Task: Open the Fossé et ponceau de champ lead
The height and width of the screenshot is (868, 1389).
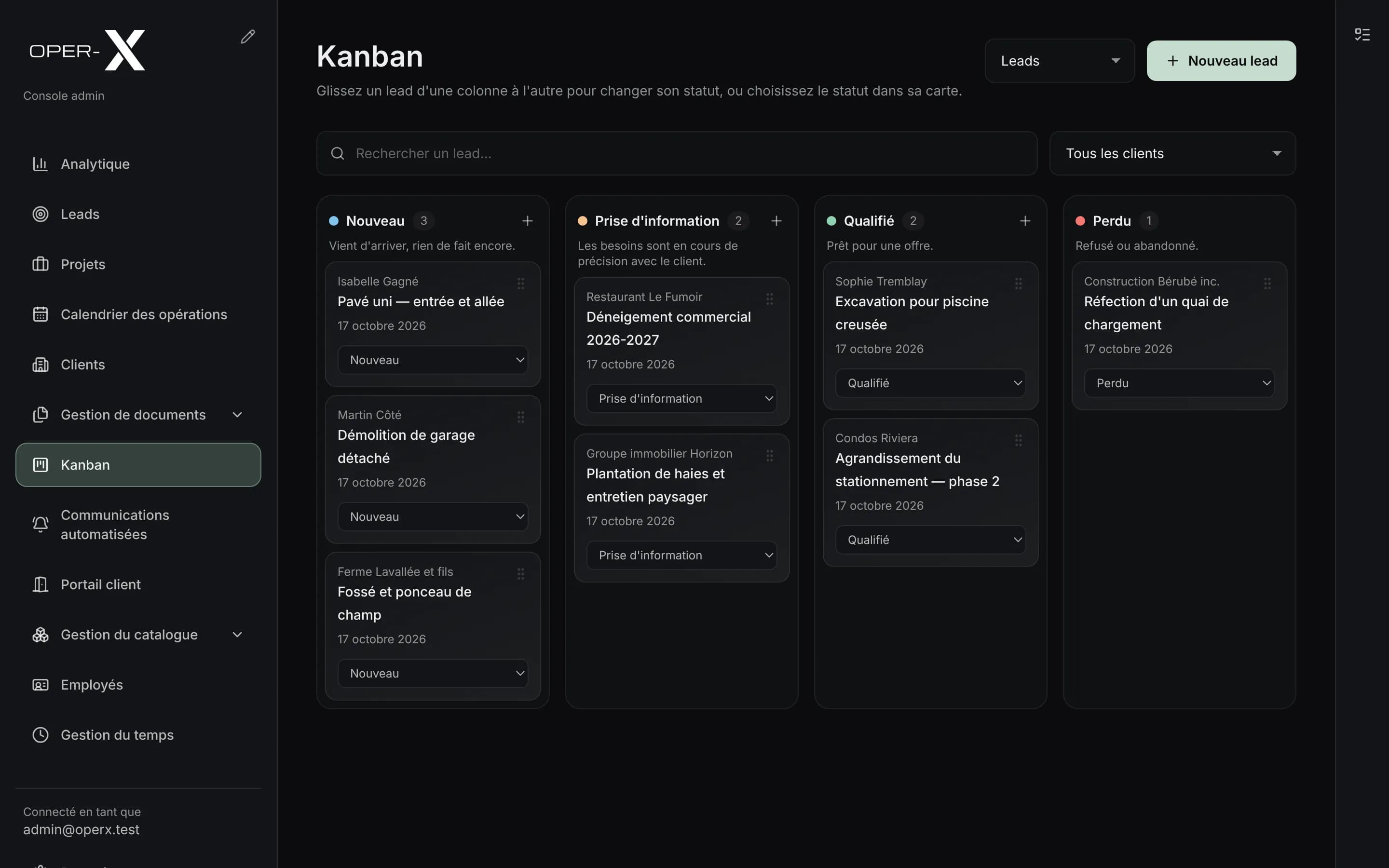Action: click(404, 603)
